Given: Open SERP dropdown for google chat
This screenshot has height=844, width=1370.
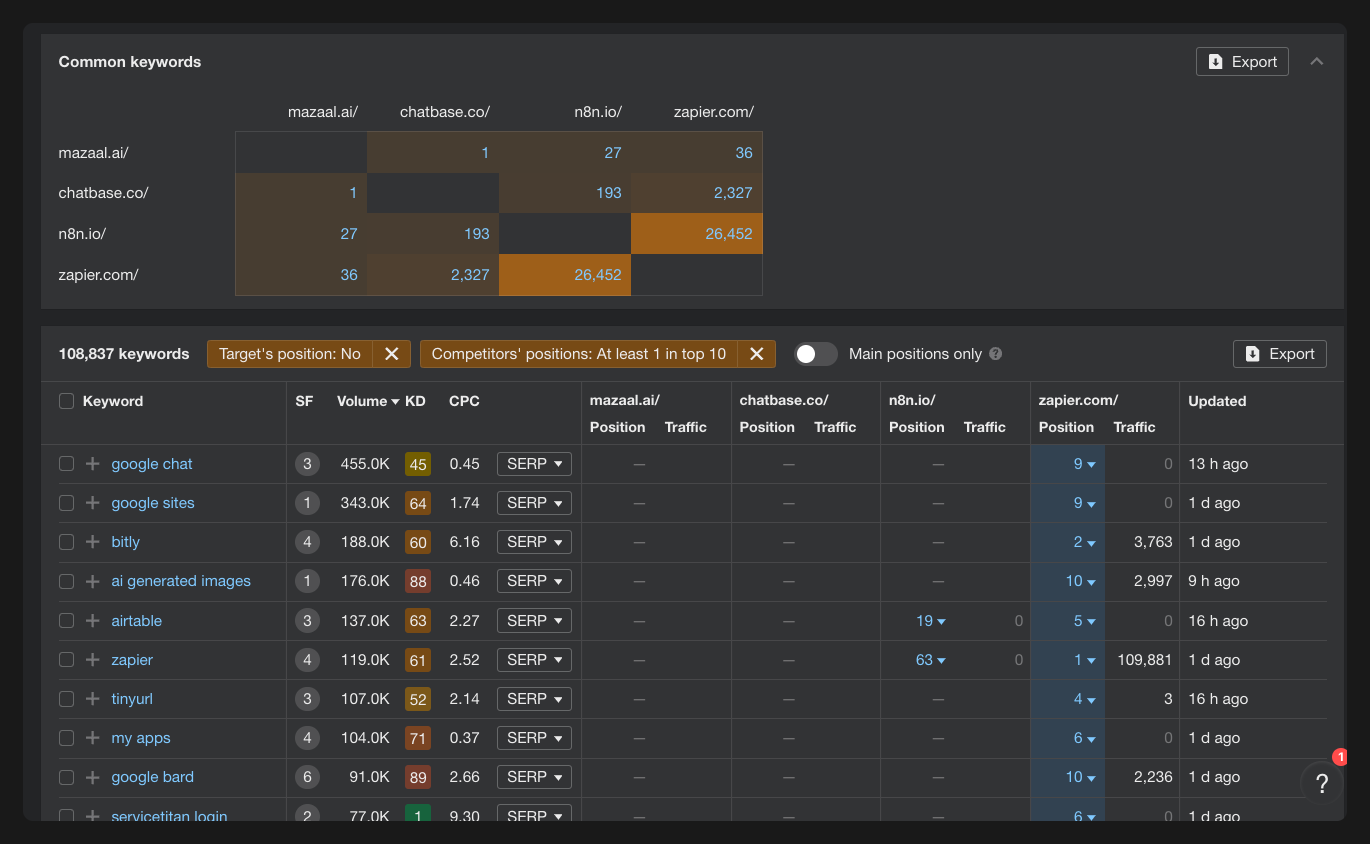Looking at the screenshot, I should pyautogui.click(x=534, y=464).
